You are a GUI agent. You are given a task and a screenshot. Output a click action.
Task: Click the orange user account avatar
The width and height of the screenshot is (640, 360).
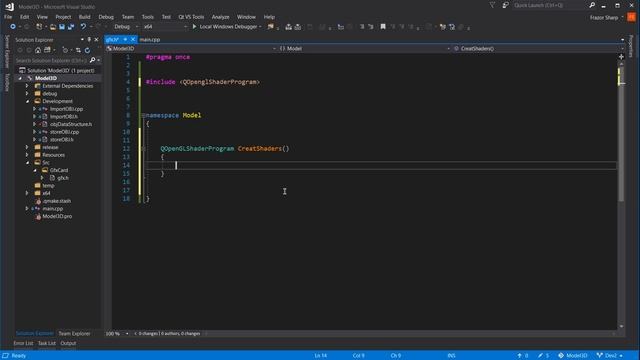631,17
